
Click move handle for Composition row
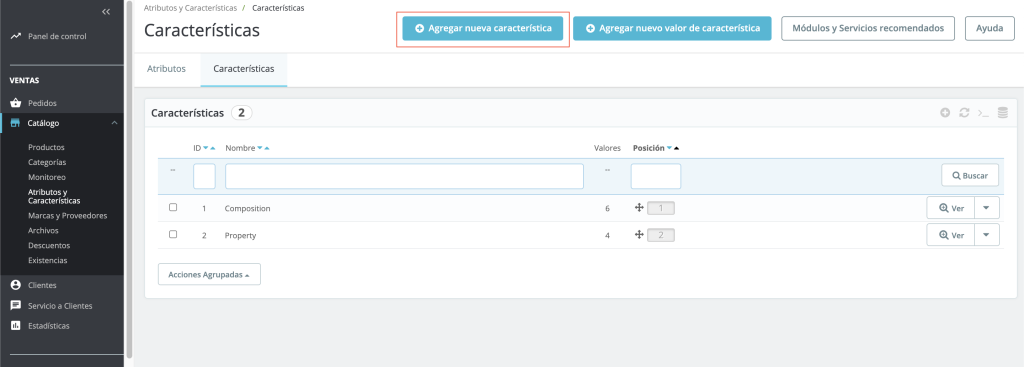[639, 208]
